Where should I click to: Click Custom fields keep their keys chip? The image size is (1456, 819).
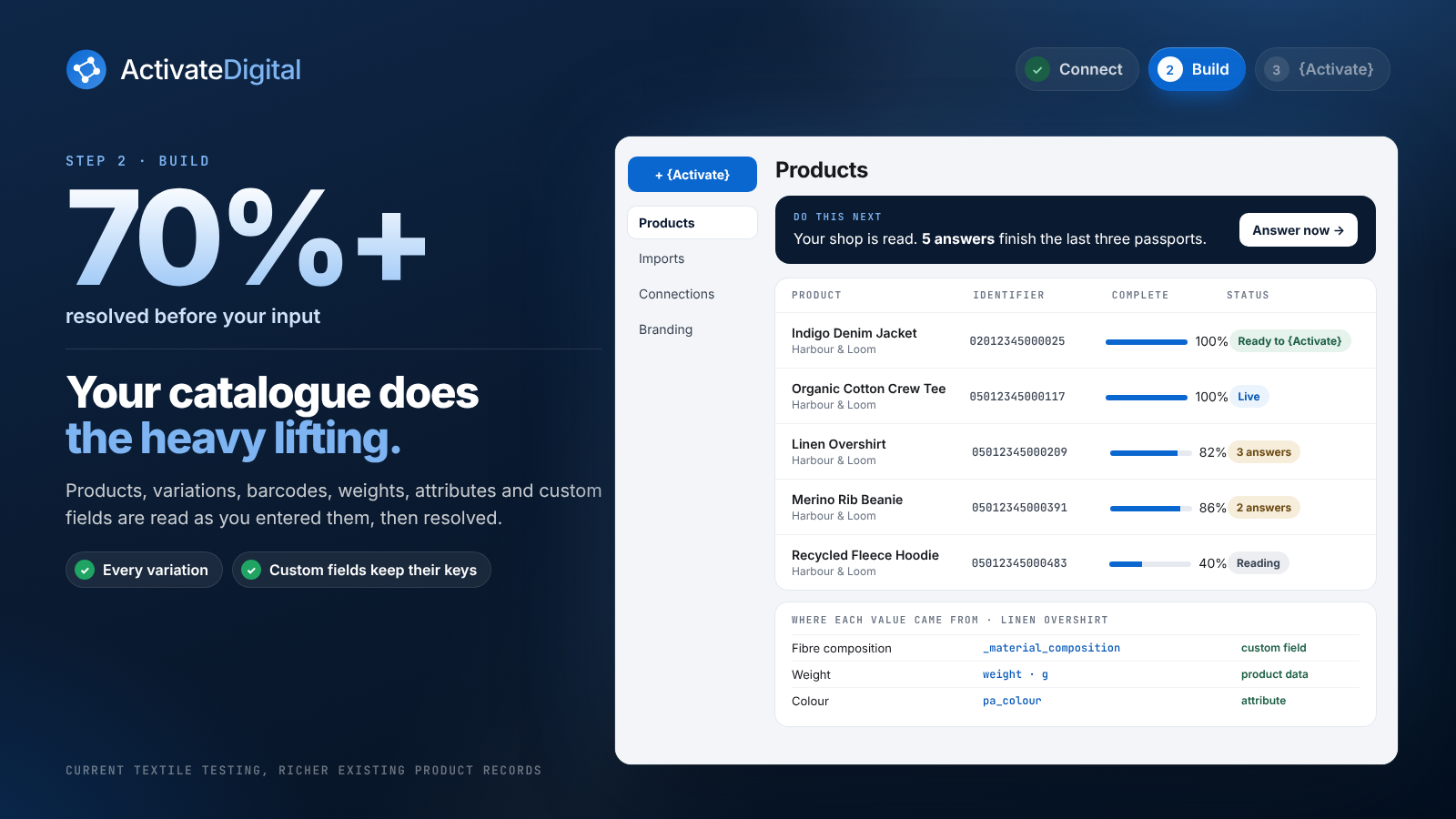tap(361, 570)
